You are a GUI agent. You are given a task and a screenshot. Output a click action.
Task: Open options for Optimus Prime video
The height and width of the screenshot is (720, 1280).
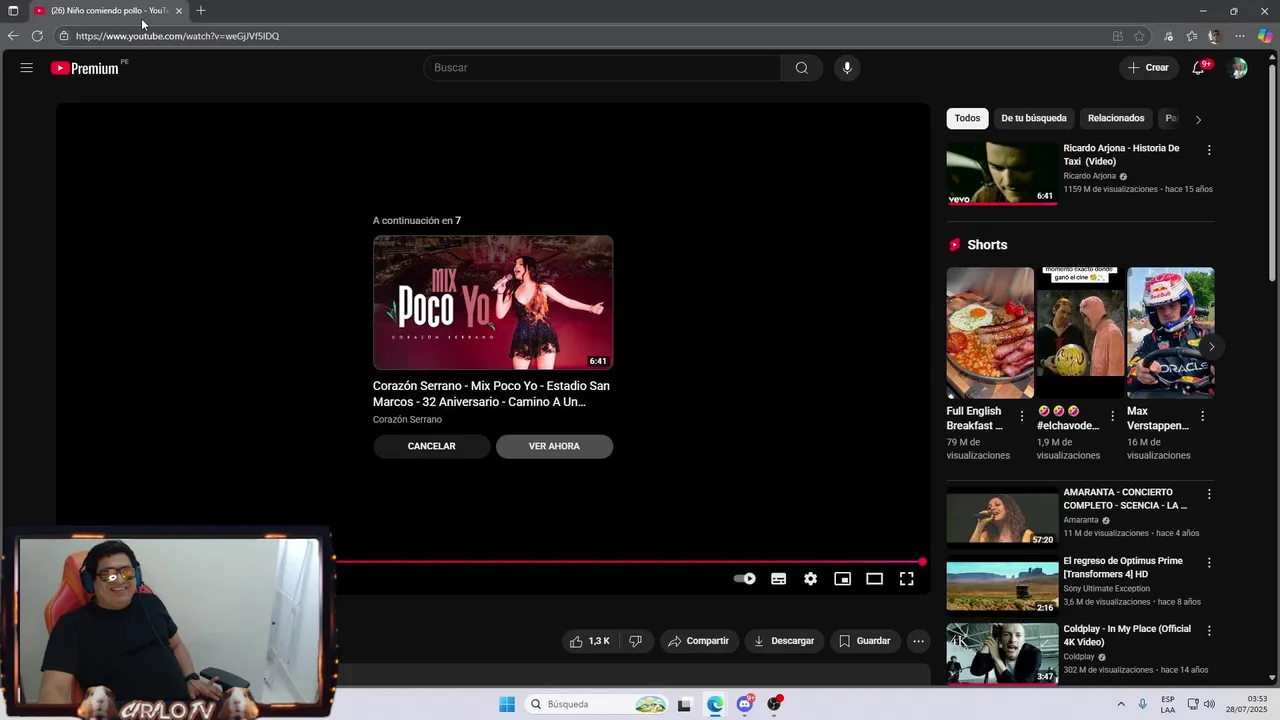[1209, 563]
